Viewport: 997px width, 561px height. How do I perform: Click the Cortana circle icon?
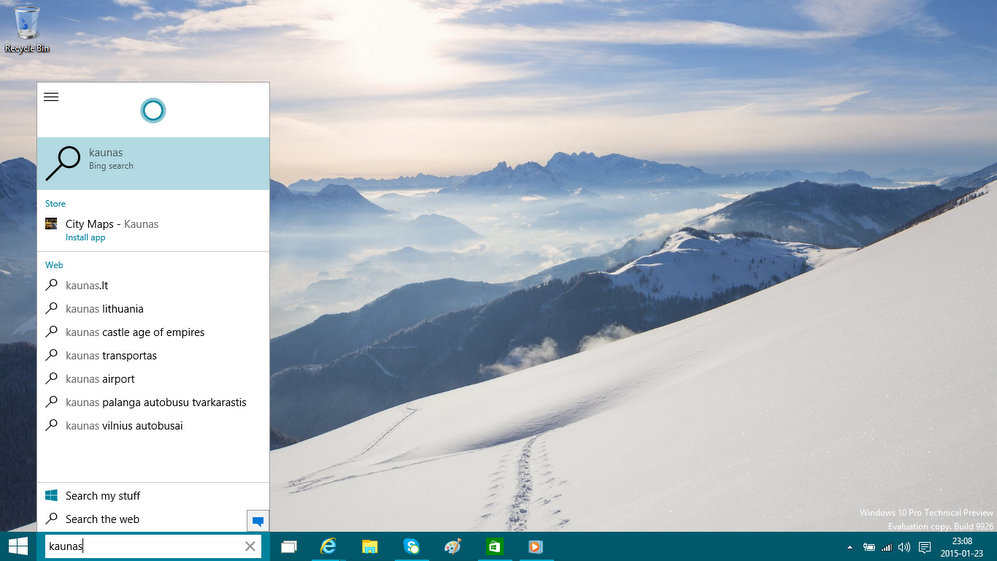(153, 110)
